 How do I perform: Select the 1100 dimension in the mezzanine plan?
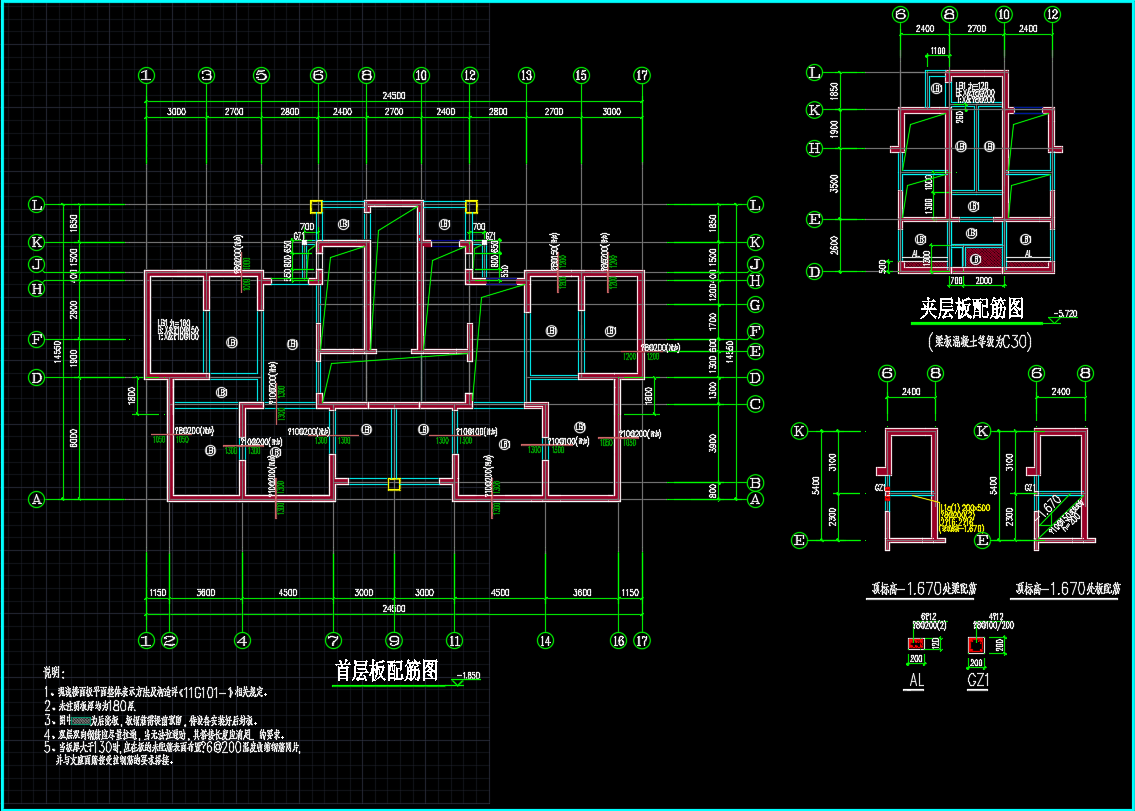click(937, 51)
